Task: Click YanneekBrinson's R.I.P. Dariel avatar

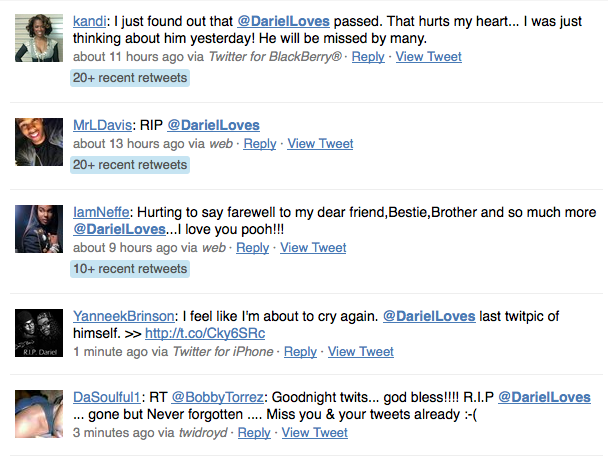Action: (x=40, y=333)
